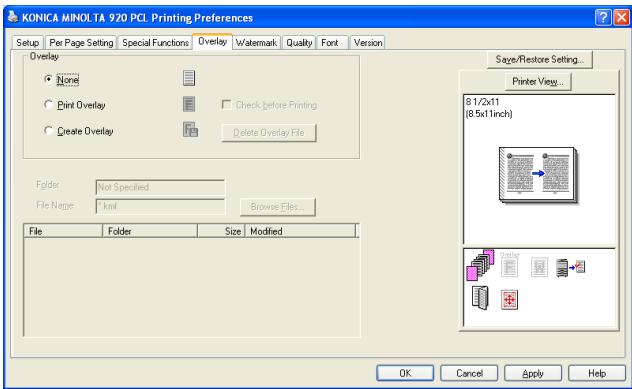Open the Special Functions tab
Image resolution: width=632 pixels, height=389 pixels.
tap(155, 43)
